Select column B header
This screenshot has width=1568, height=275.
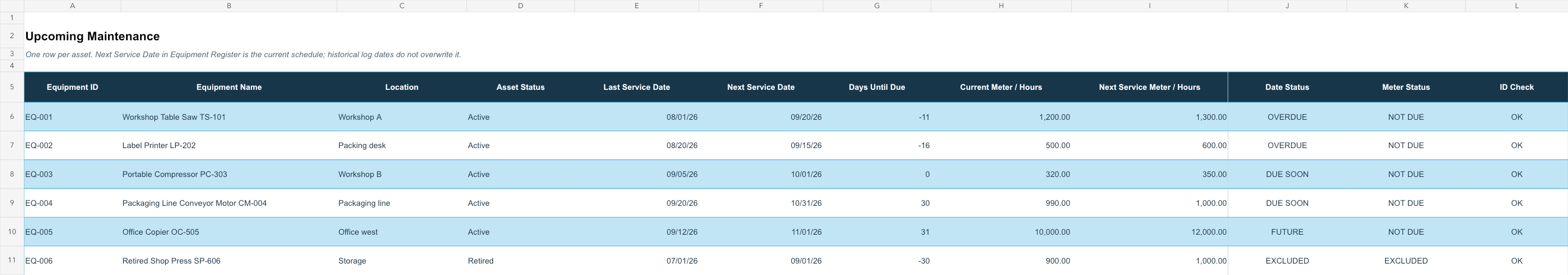[x=229, y=5]
